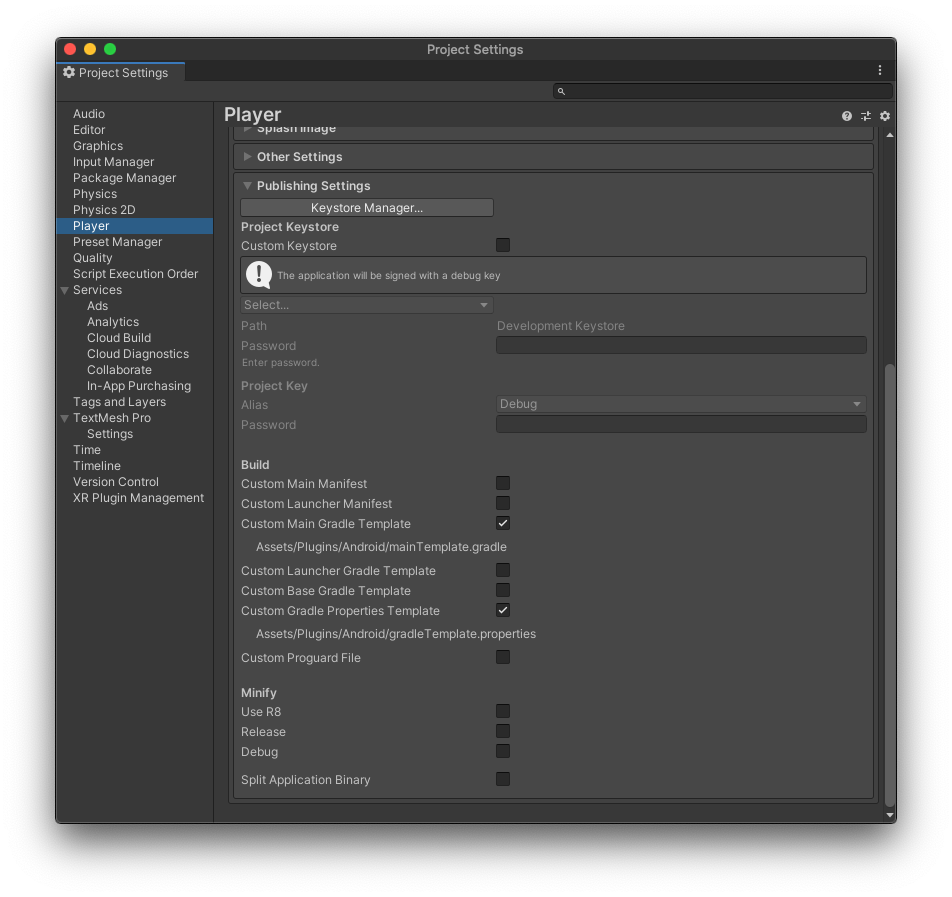This screenshot has height=897, width=952.
Task: Open Quality settings category
Action: [92, 258]
